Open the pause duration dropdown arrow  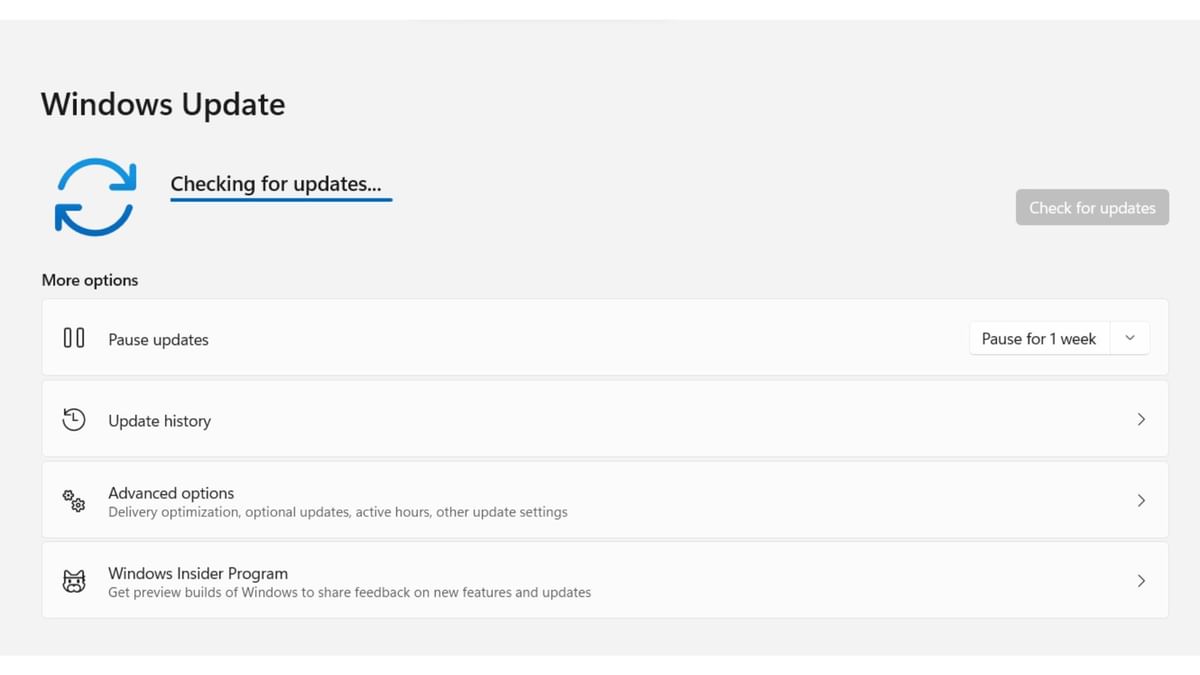tap(1130, 339)
